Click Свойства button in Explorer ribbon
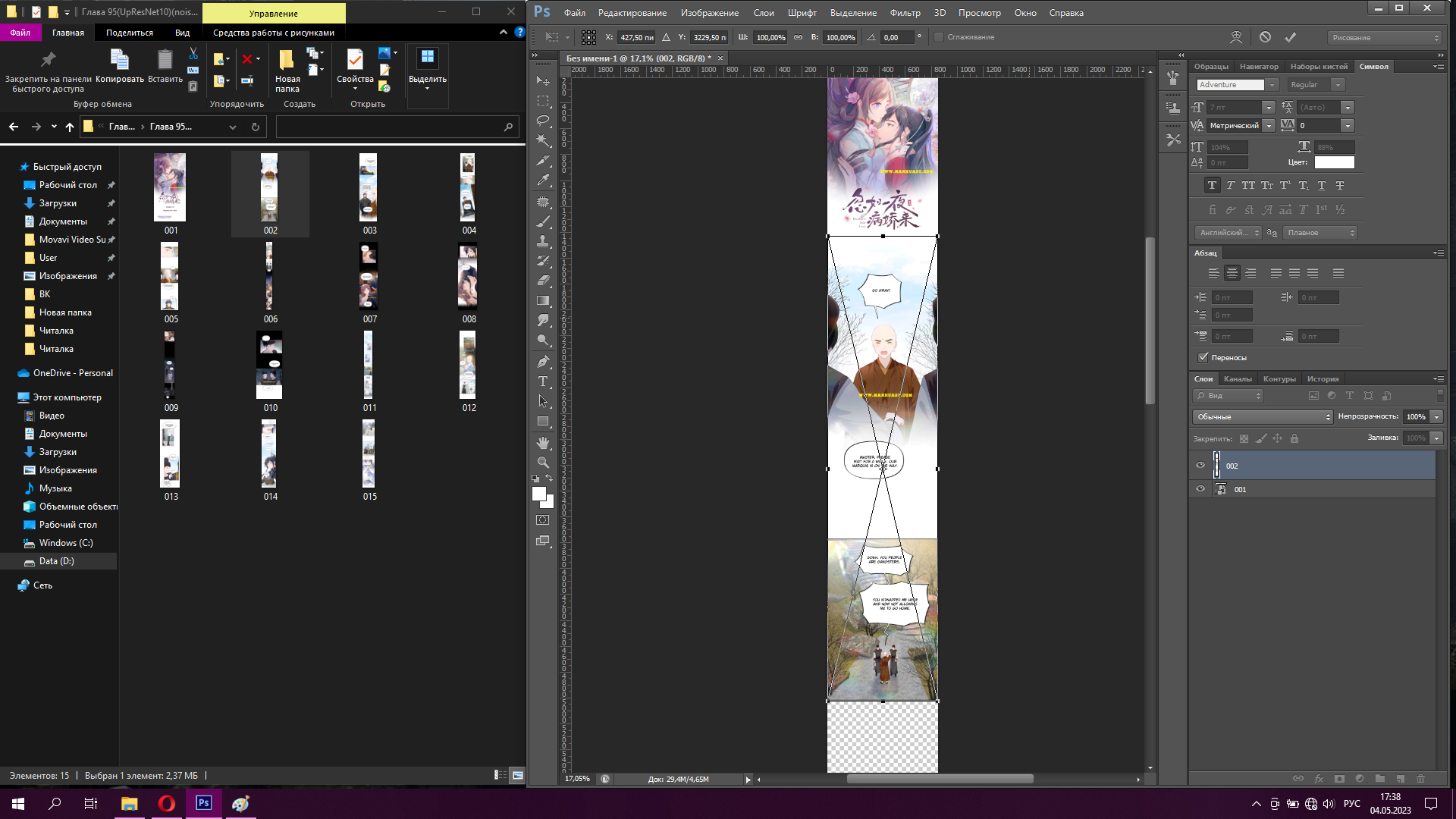Image resolution: width=1456 pixels, height=819 pixels. (x=355, y=68)
